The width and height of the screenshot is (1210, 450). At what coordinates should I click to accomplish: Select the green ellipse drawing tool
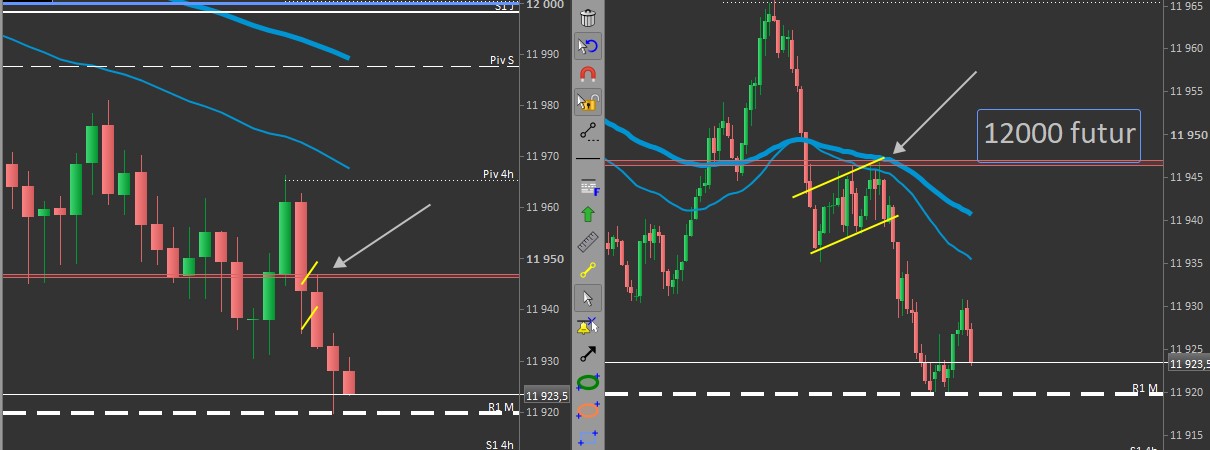pos(588,381)
